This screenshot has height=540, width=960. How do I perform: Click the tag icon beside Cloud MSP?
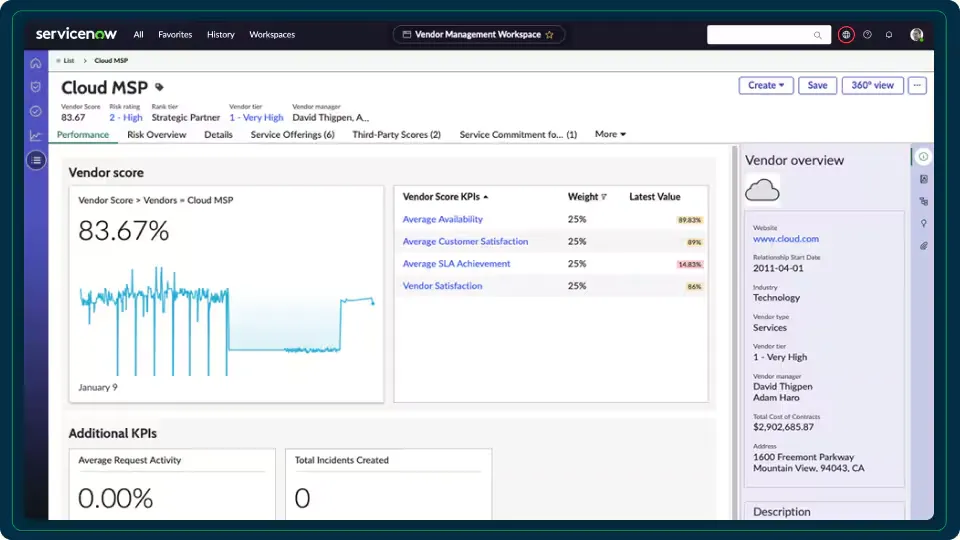pos(159,87)
